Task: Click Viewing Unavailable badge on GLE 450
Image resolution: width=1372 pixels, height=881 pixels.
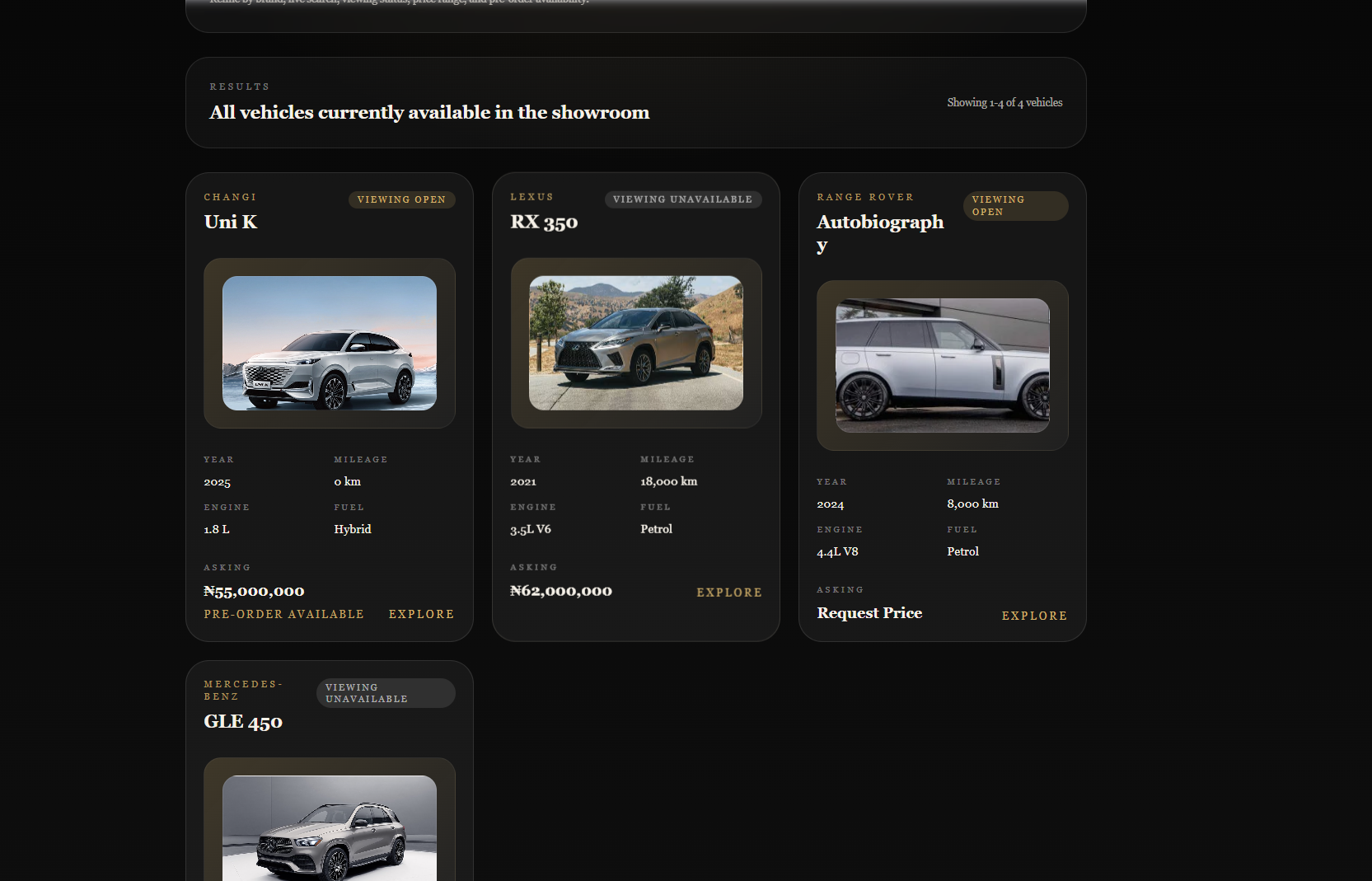Action: [386, 693]
